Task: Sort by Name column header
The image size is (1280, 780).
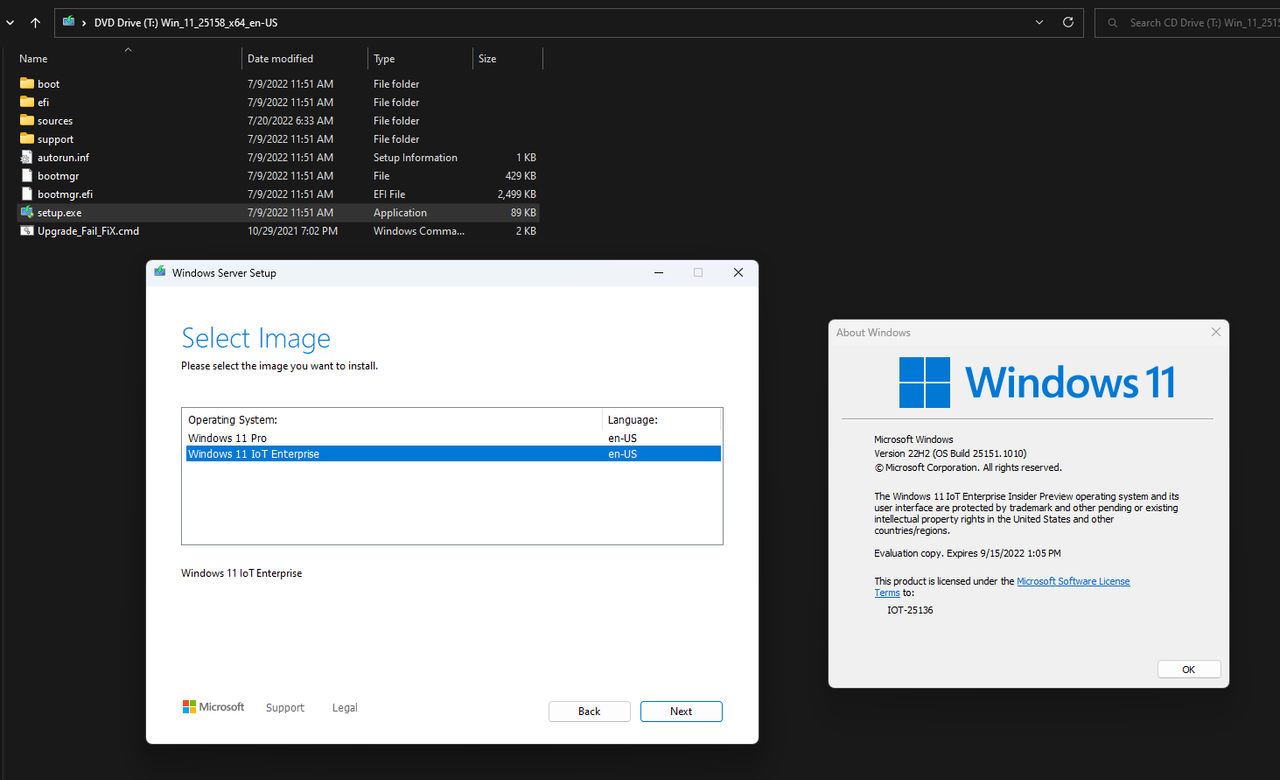Action: [x=33, y=59]
